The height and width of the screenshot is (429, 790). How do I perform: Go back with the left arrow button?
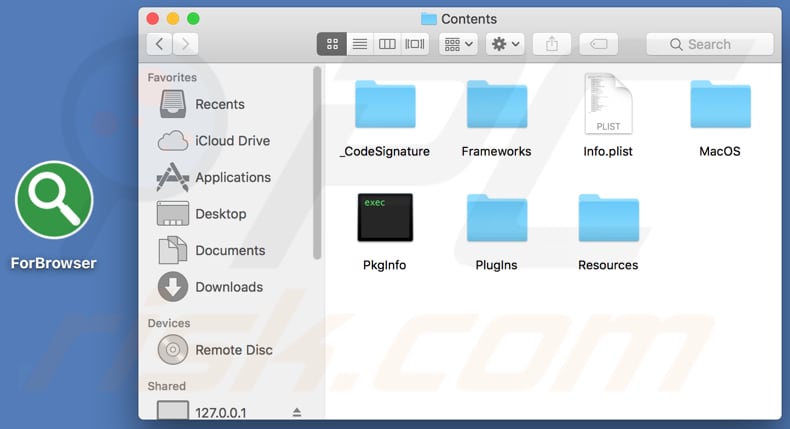tap(160, 44)
